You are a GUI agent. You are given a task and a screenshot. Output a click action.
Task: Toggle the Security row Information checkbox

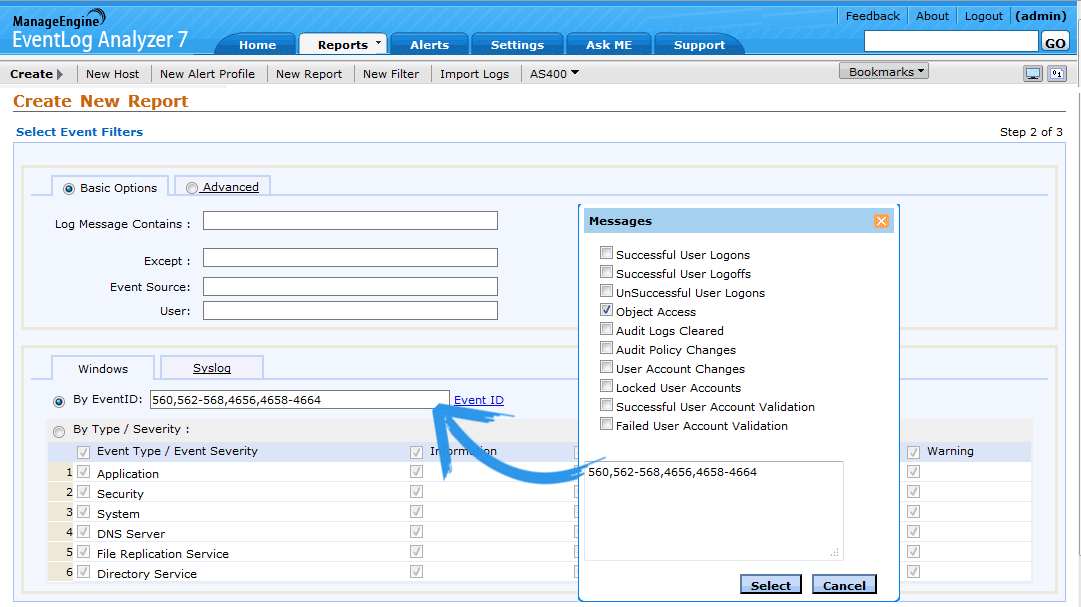416,492
